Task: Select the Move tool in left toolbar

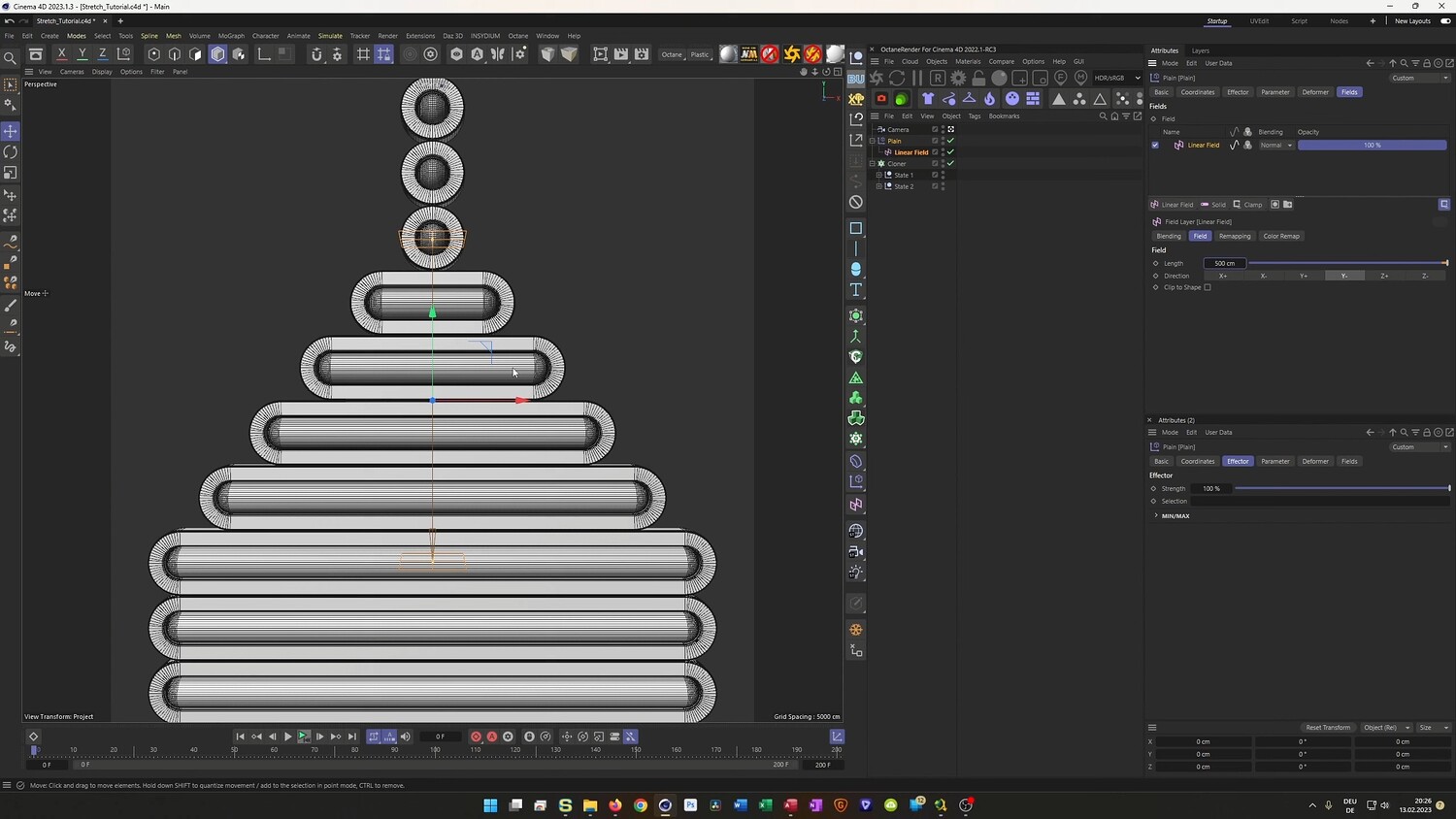Action: pos(11,131)
